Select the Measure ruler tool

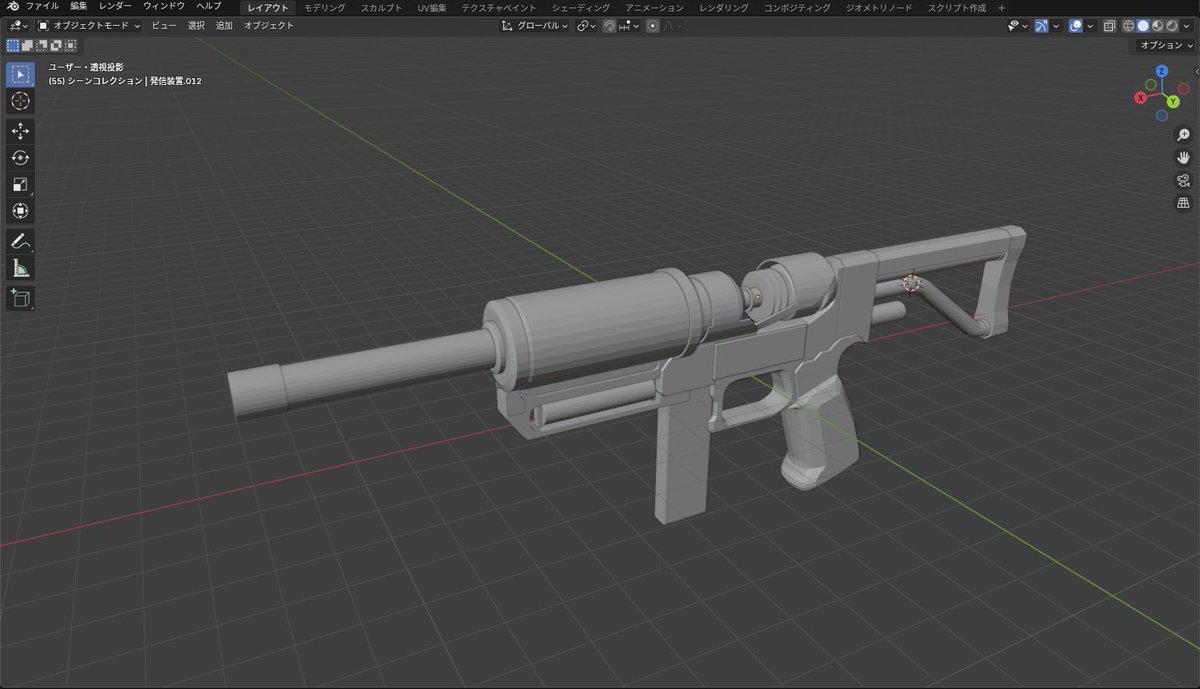pyautogui.click(x=21, y=267)
